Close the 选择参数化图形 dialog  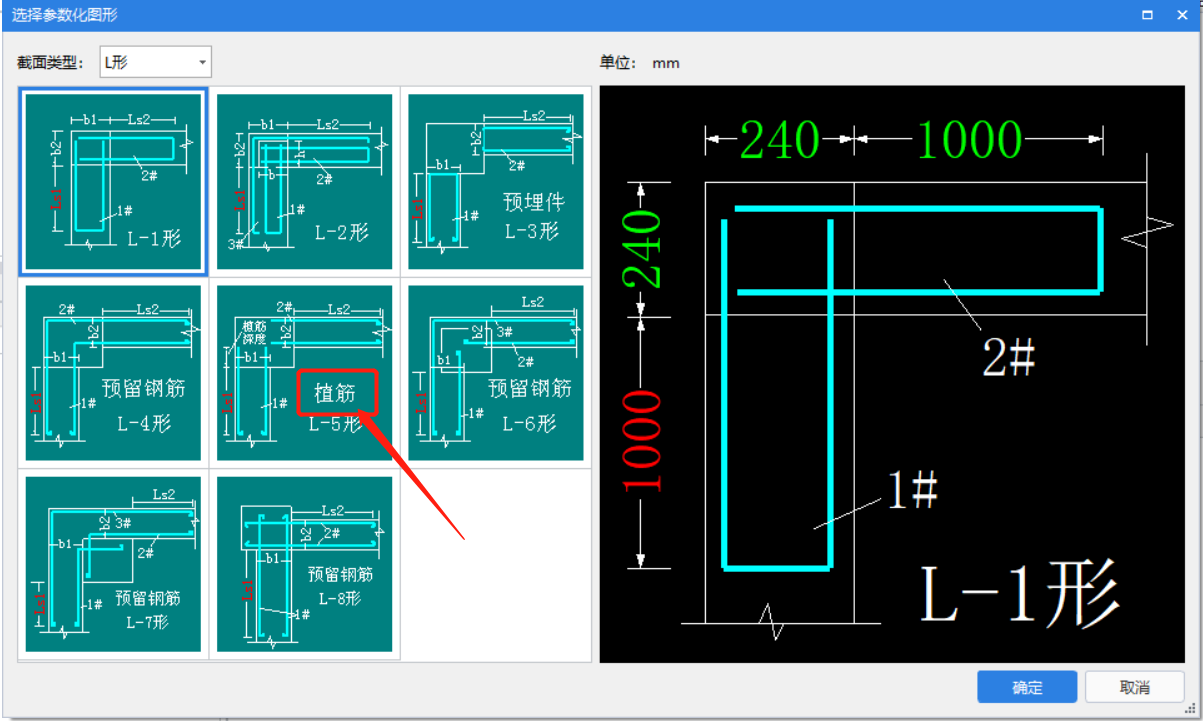pyautogui.click(x=1181, y=15)
